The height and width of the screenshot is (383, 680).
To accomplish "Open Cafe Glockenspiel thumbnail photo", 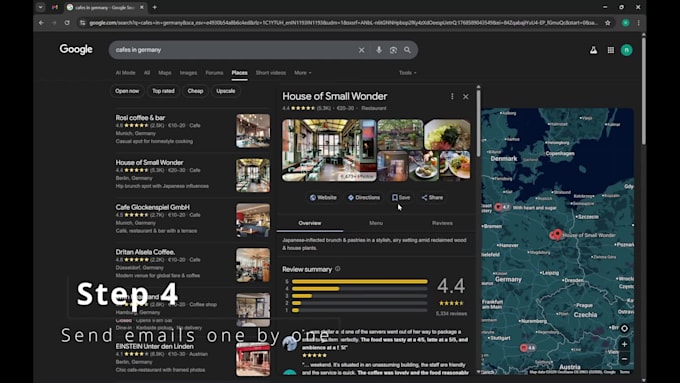I will (253, 220).
